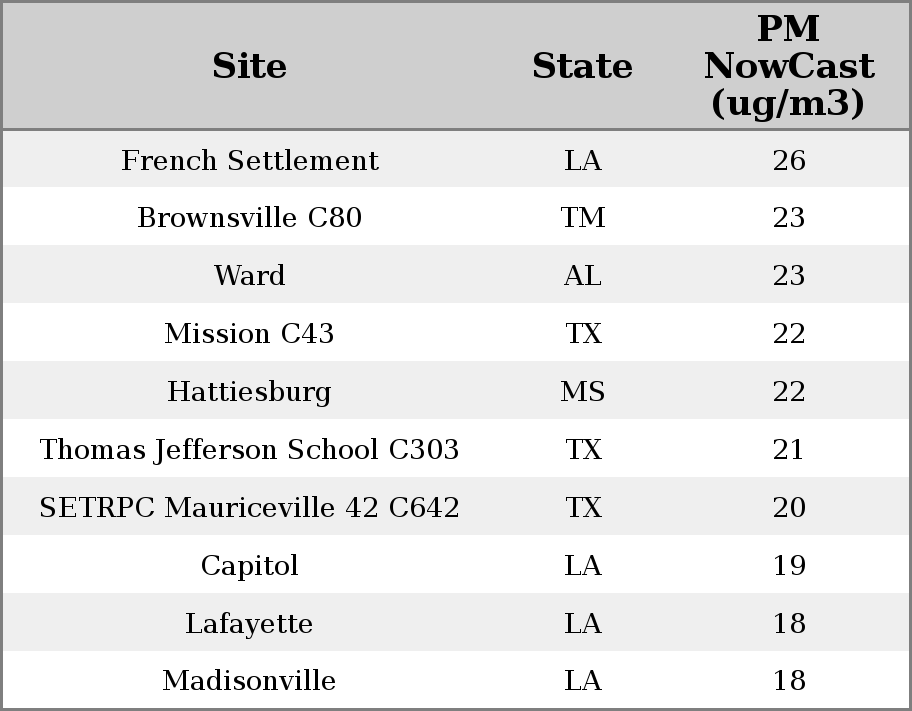Click SETRPC Mauriceville 42 C642 site
The width and height of the screenshot is (912, 711).
click(x=249, y=508)
